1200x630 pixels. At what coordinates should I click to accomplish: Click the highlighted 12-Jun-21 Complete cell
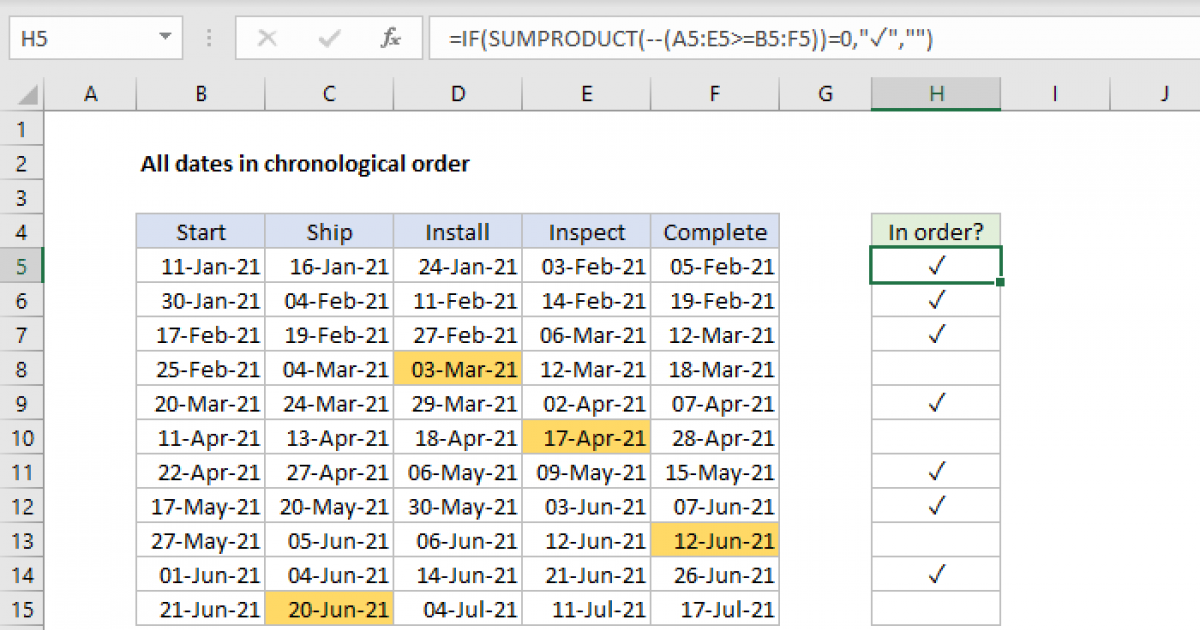click(x=714, y=540)
